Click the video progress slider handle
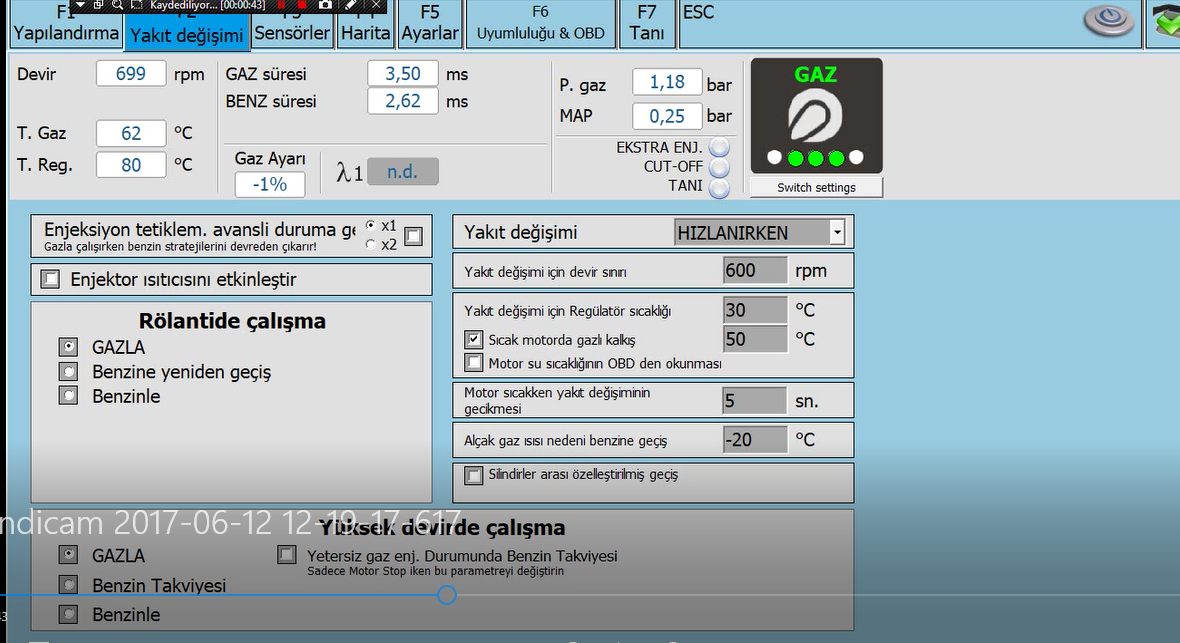The height and width of the screenshot is (643, 1180). (447, 595)
